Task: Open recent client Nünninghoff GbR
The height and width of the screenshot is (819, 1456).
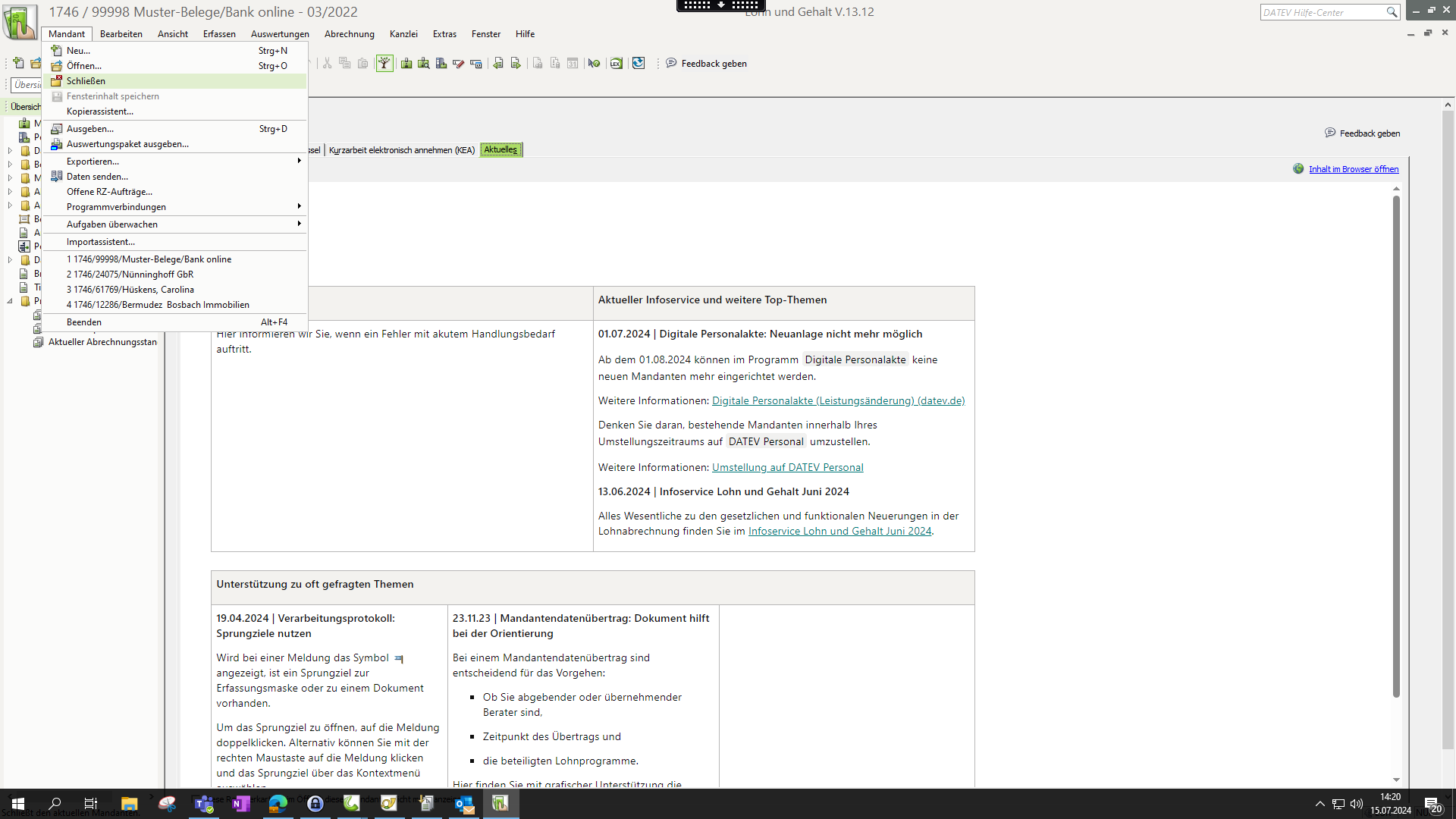Action: tap(130, 275)
